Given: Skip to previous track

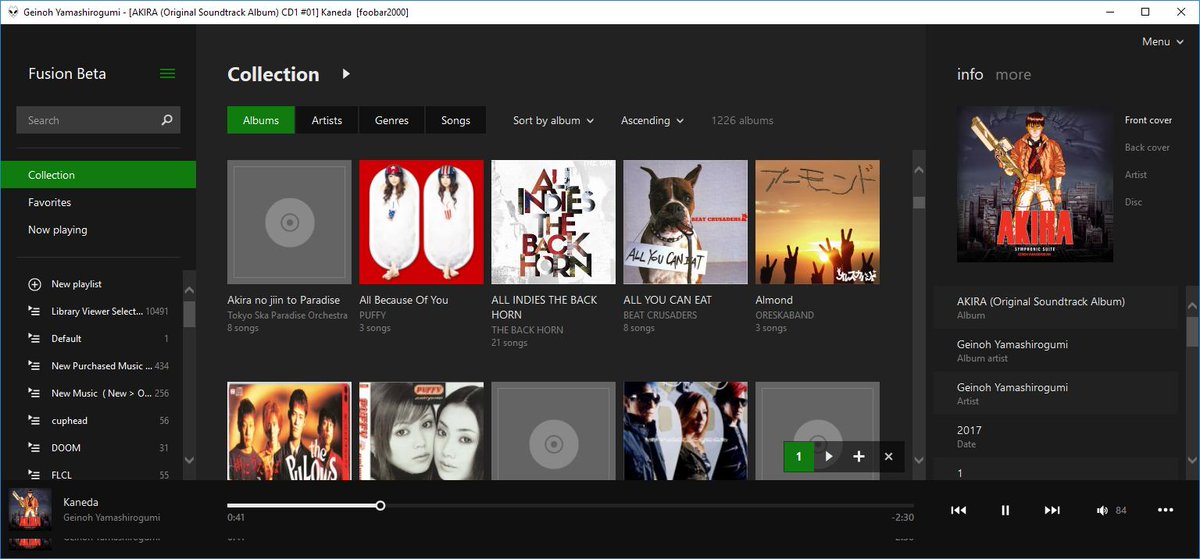Looking at the screenshot, I should (958, 510).
